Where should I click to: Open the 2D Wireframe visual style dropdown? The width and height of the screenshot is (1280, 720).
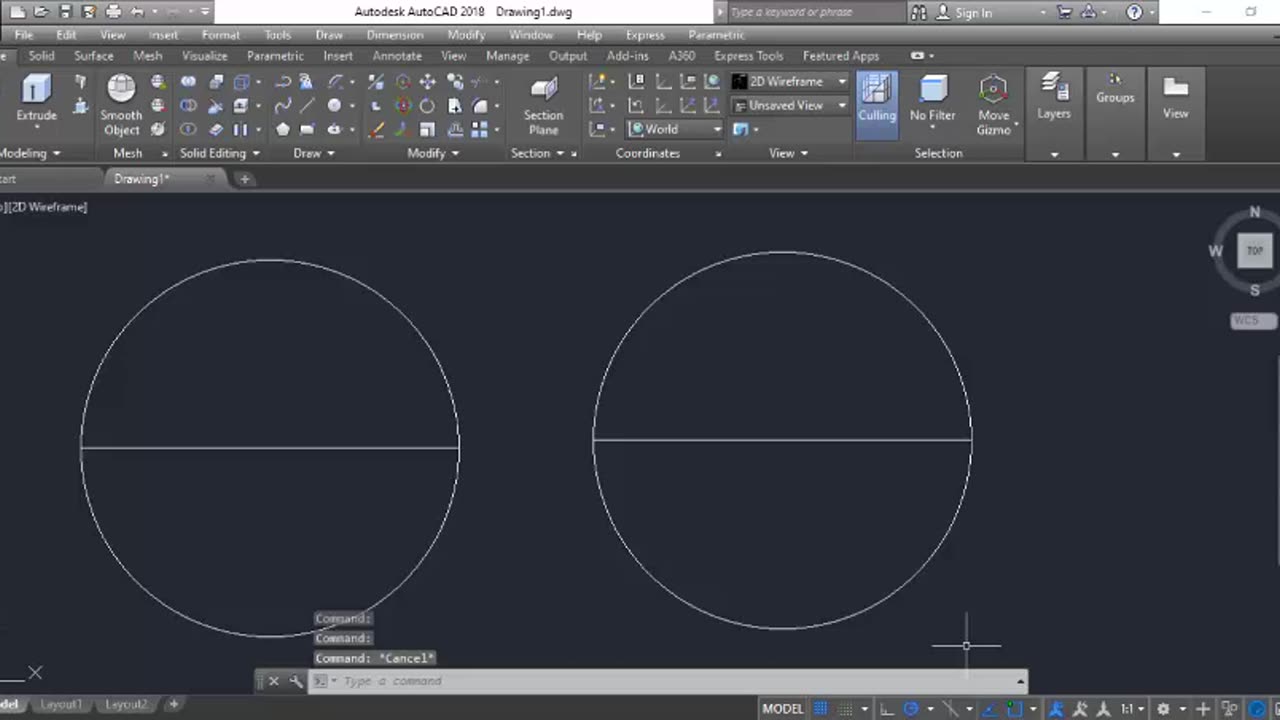(789, 81)
